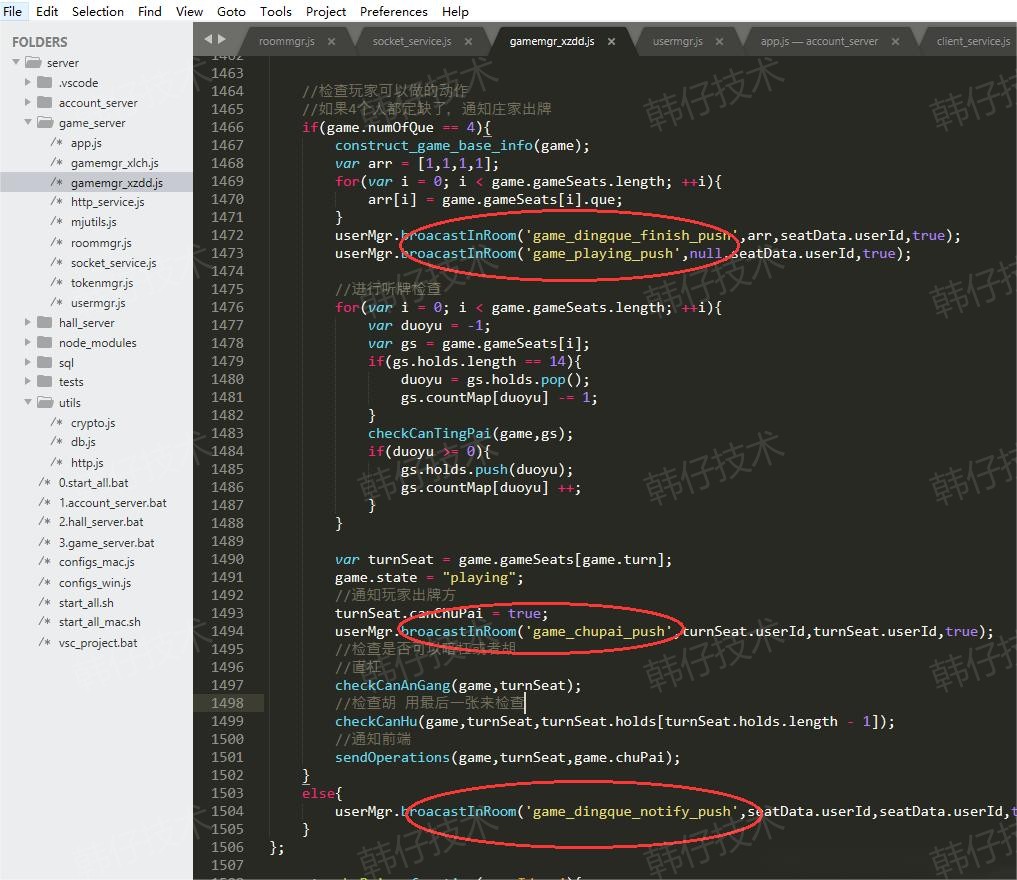
Task: Open the Preferences menu
Action: tap(393, 11)
